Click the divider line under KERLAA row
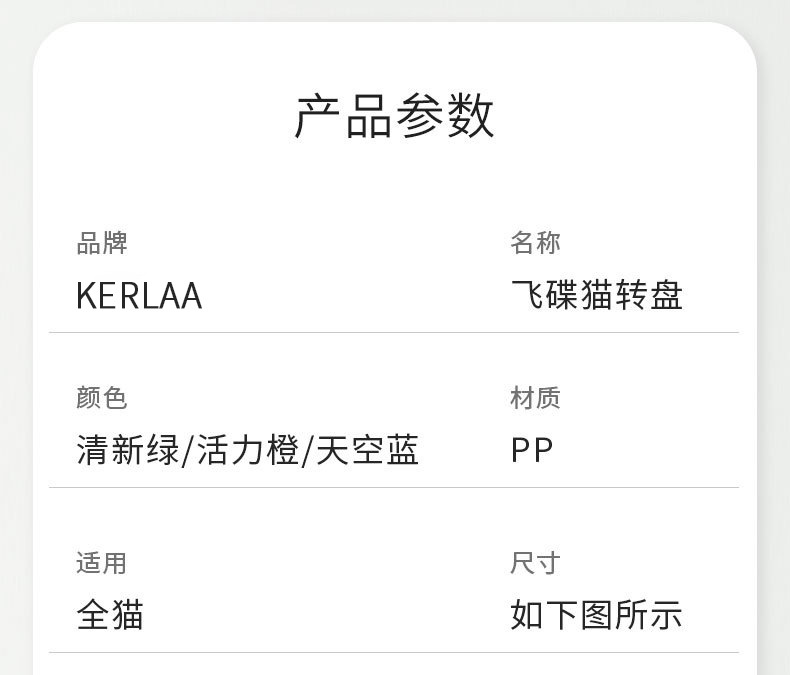Screen dimensions: 790x675 coord(394,332)
